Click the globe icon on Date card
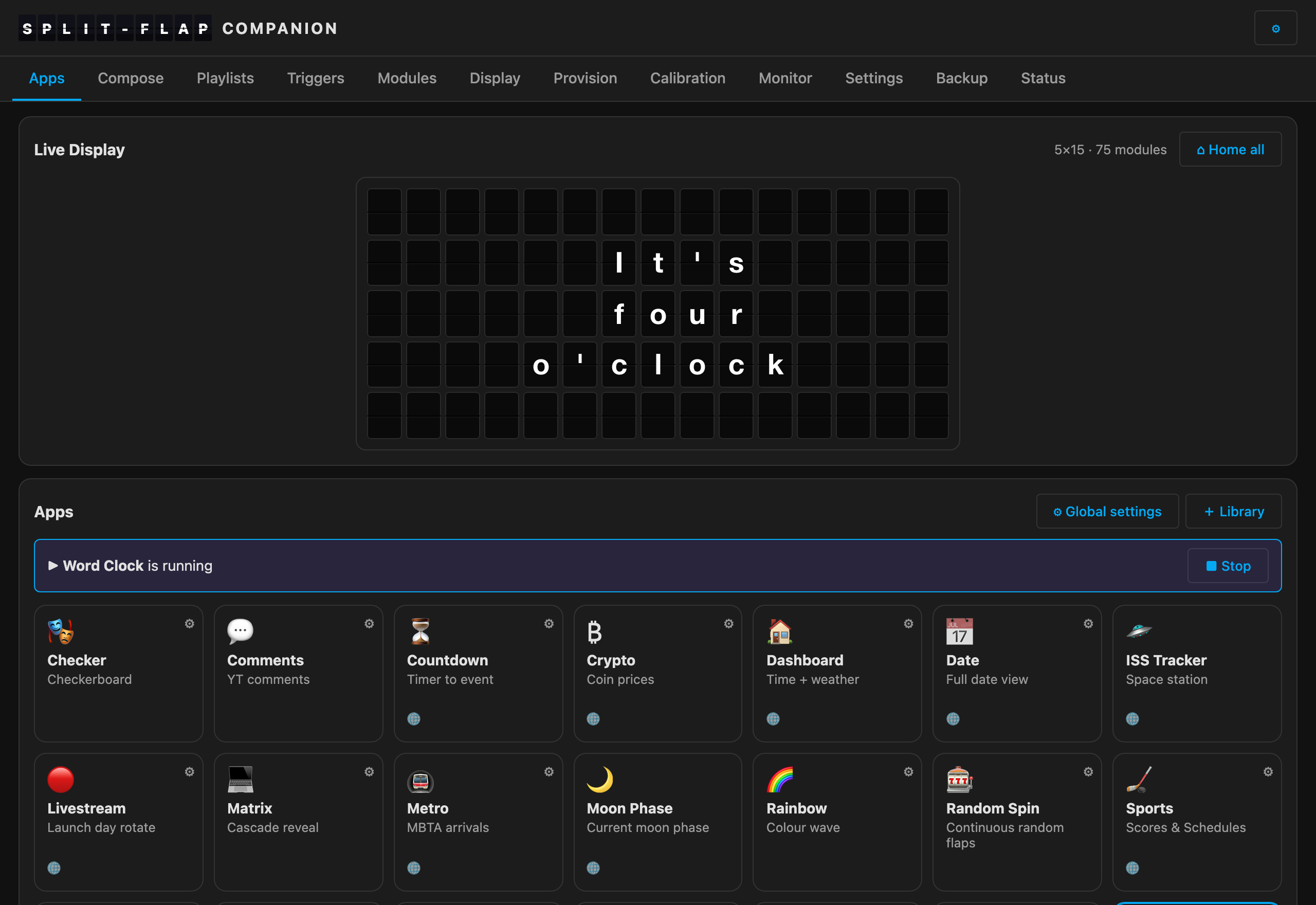Viewport: 1316px width, 905px height. (953, 718)
